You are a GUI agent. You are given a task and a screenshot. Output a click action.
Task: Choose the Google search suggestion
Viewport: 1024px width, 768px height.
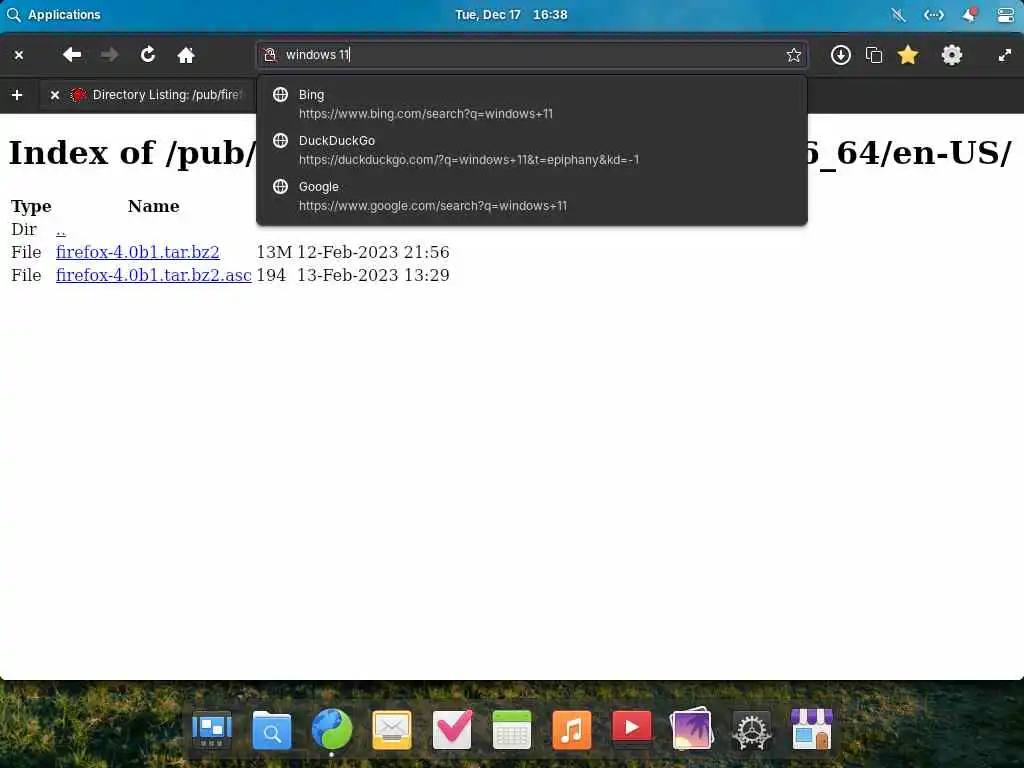[532, 196]
